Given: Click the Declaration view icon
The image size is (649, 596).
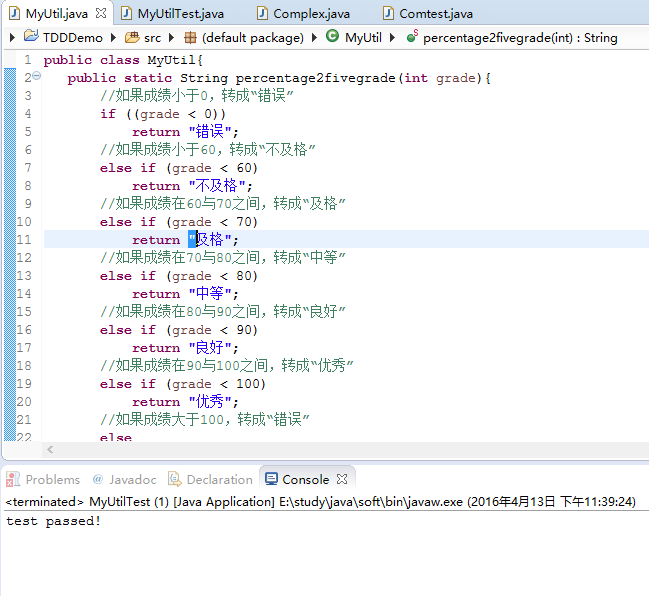Looking at the screenshot, I should [x=175, y=479].
